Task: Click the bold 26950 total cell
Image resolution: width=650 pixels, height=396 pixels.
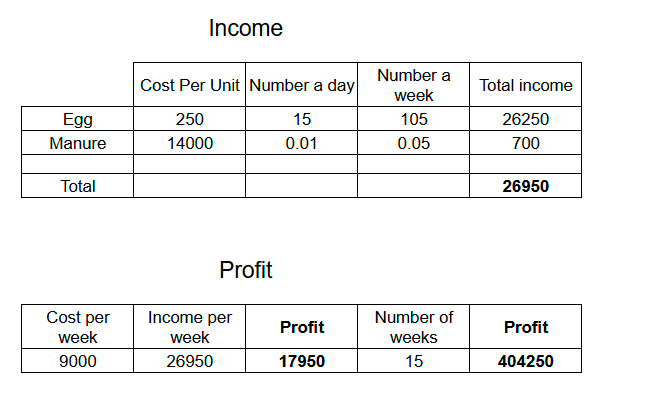Action: [525, 186]
